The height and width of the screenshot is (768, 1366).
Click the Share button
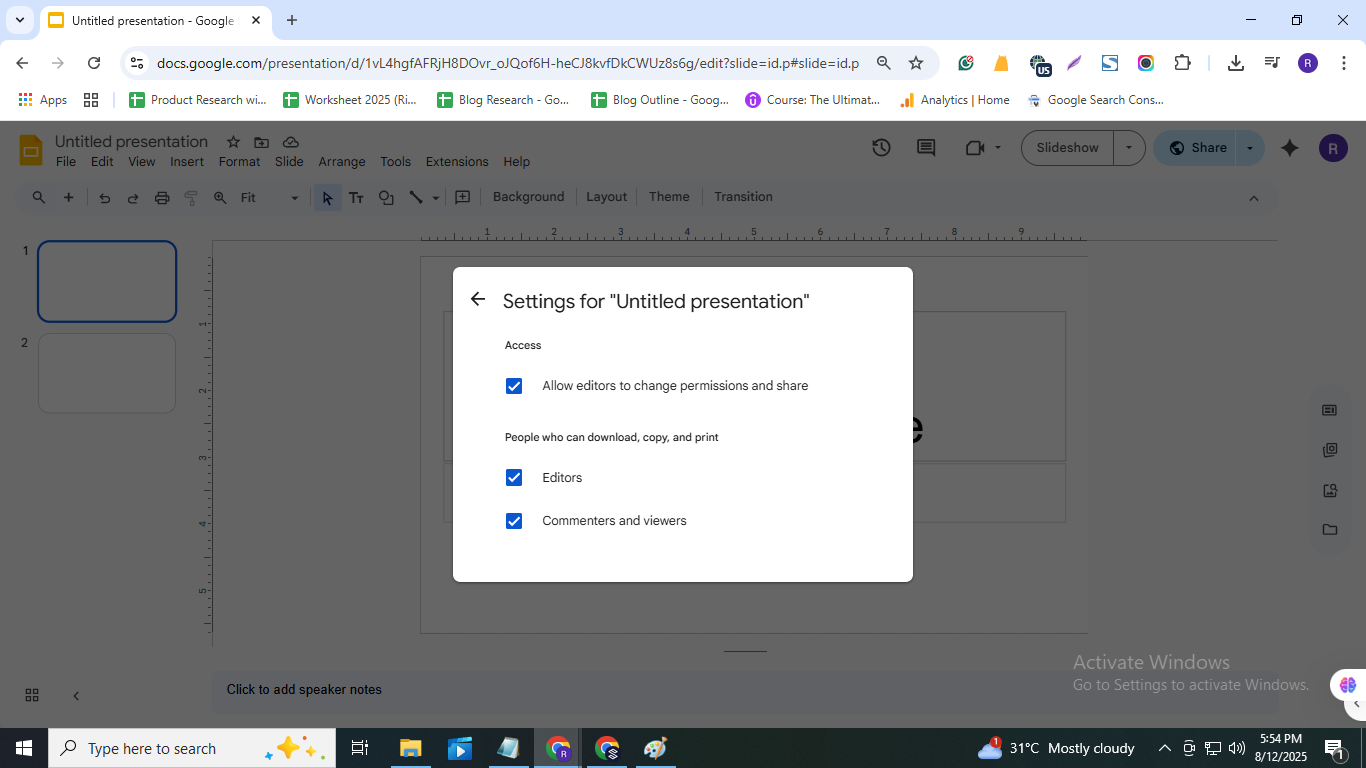(x=1198, y=148)
